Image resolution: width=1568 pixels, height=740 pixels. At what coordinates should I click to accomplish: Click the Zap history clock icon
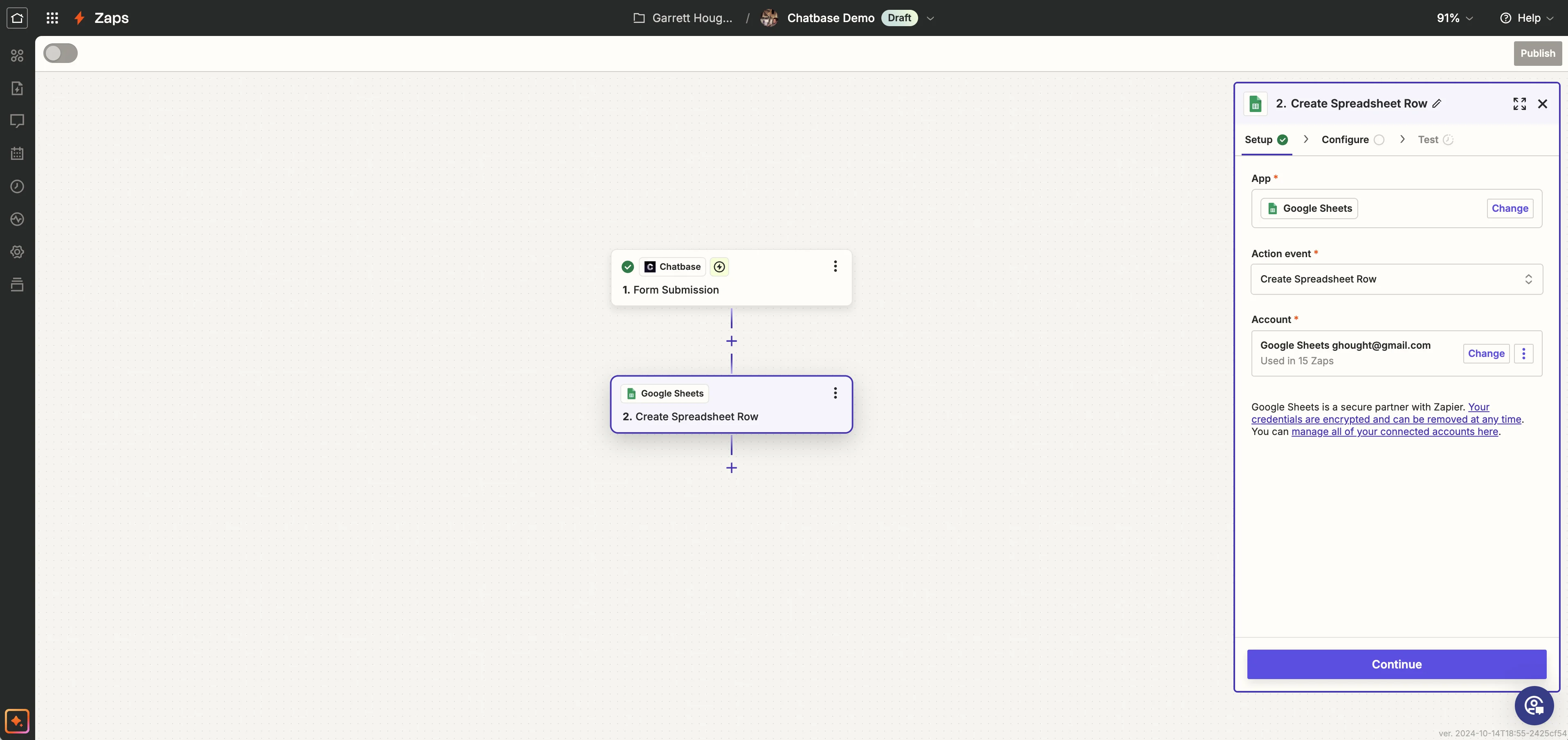coord(17,186)
